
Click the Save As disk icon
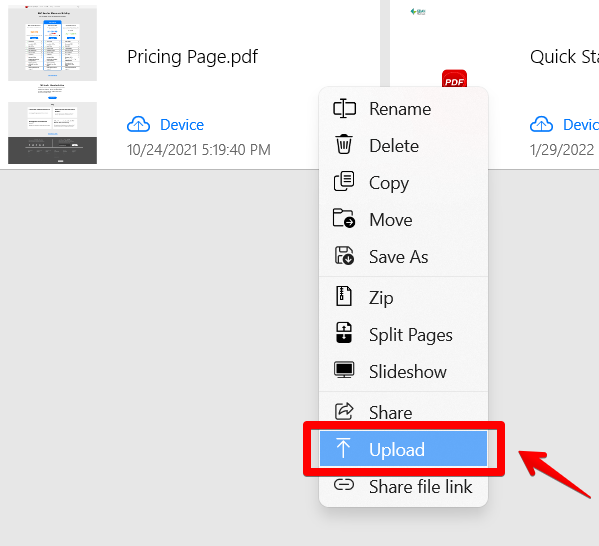click(344, 256)
